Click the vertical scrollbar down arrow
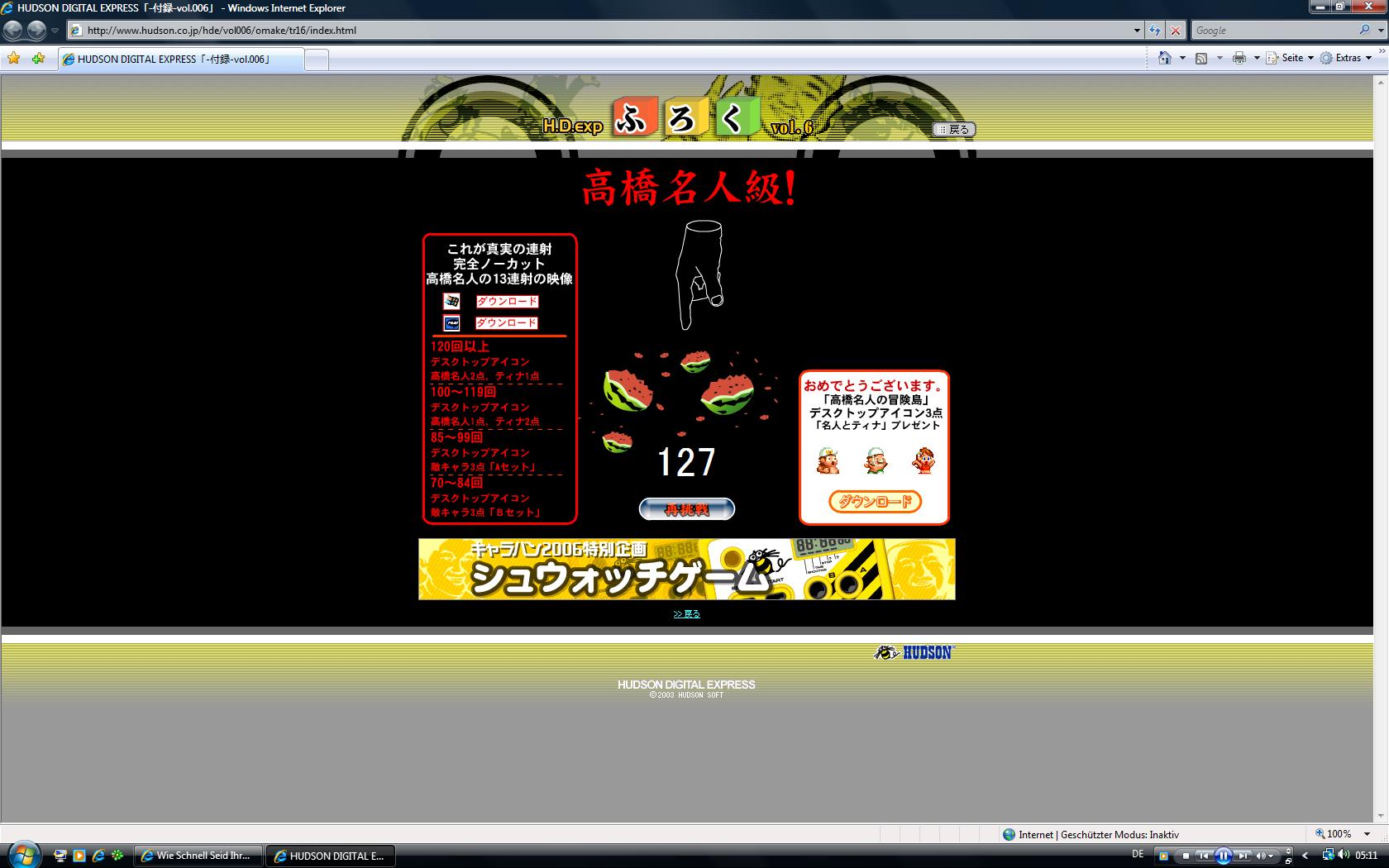 tap(1381, 816)
